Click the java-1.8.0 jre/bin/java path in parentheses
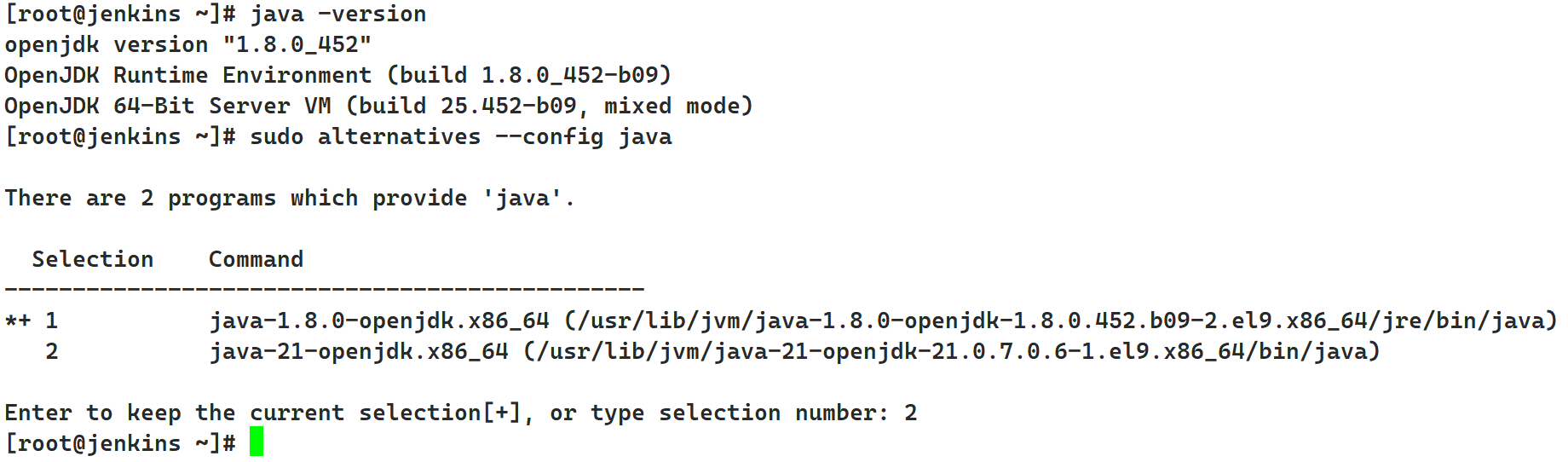Screen dimensions: 1568x462 click(x=1060, y=321)
